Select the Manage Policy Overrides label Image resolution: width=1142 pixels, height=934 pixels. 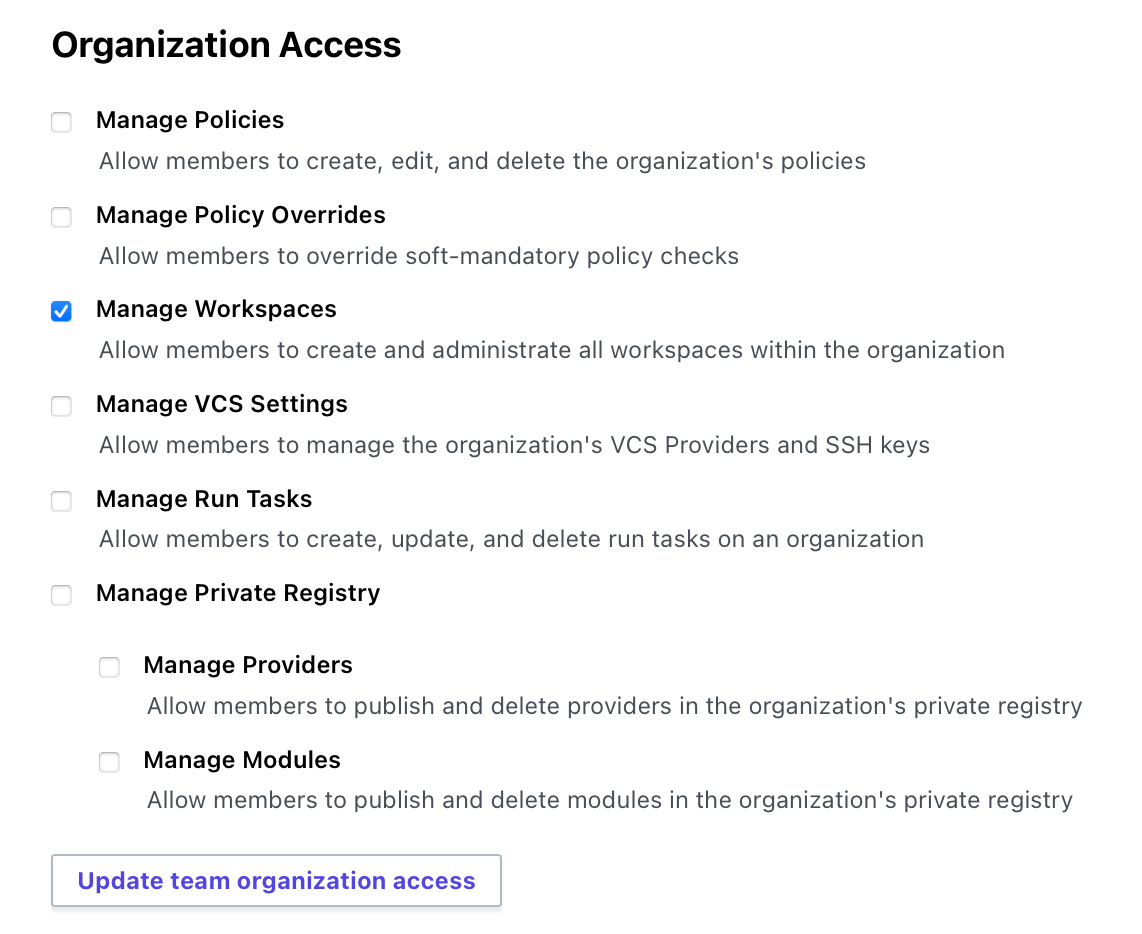point(240,215)
